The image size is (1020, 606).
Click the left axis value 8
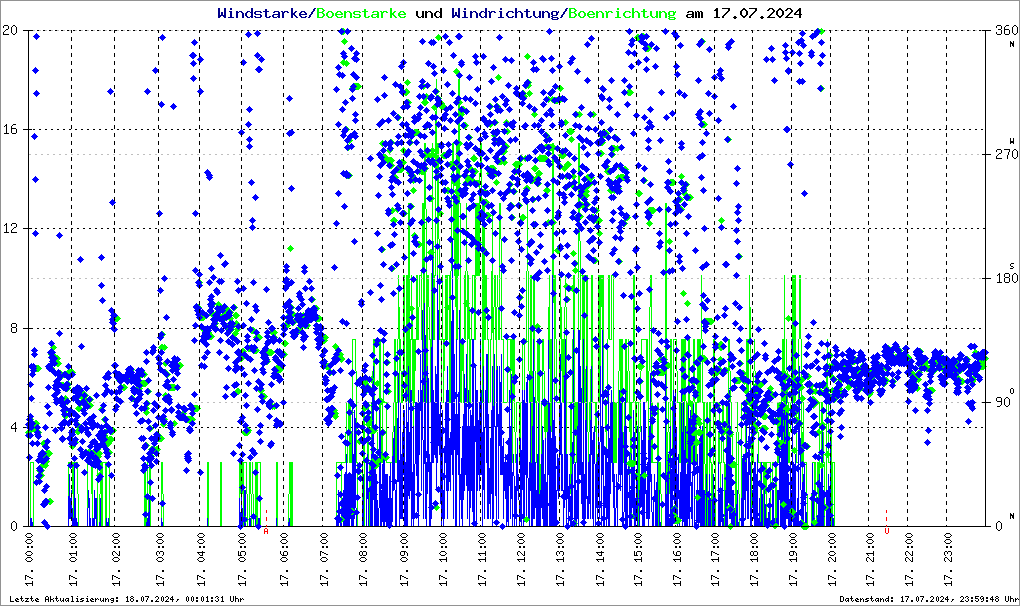[14, 328]
